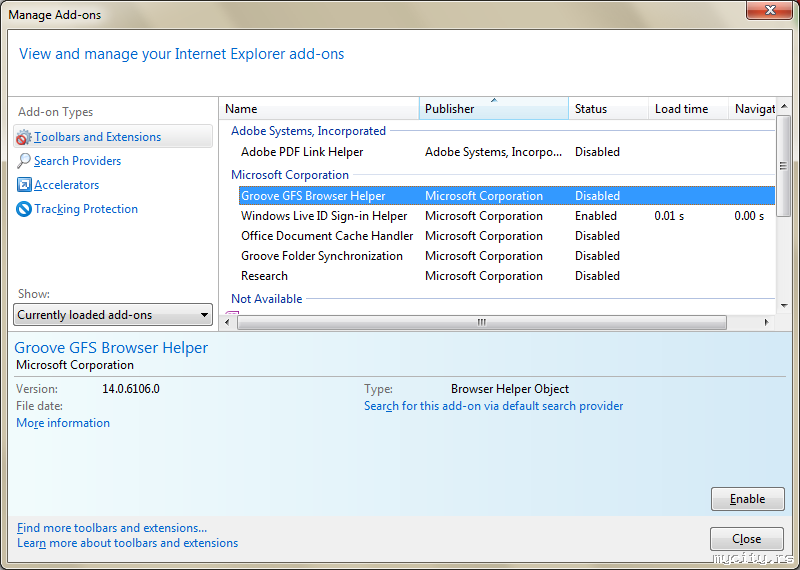This screenshot has height=570, width=800.
Task: Sort add-ons by Name column
Action: click(x=318, y=109)
